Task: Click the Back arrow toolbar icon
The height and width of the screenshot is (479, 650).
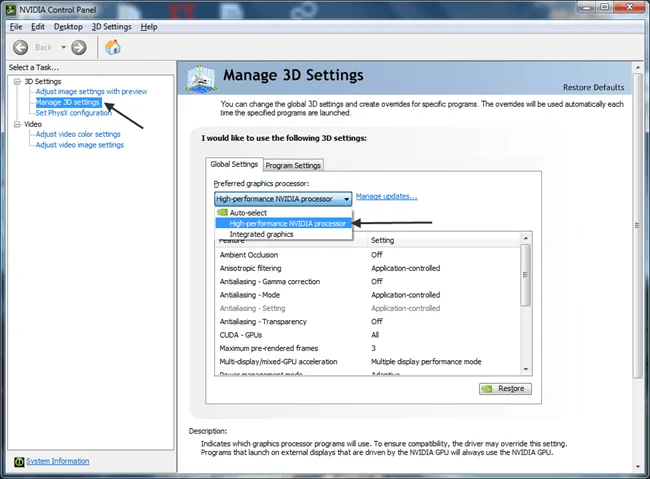Action: [x=20, y=47]
